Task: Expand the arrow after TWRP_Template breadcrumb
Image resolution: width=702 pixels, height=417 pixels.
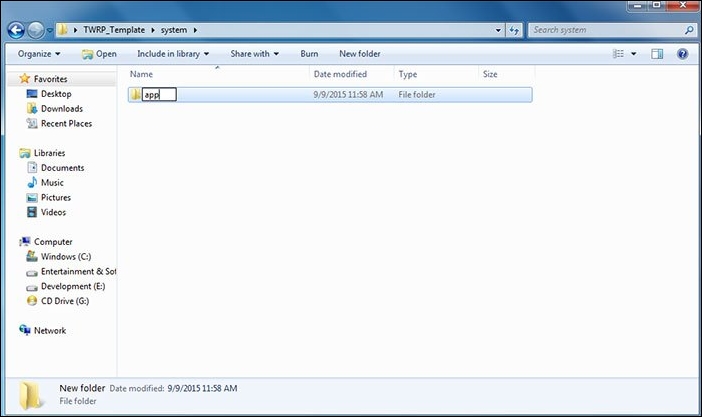Action: click(153, 30)
